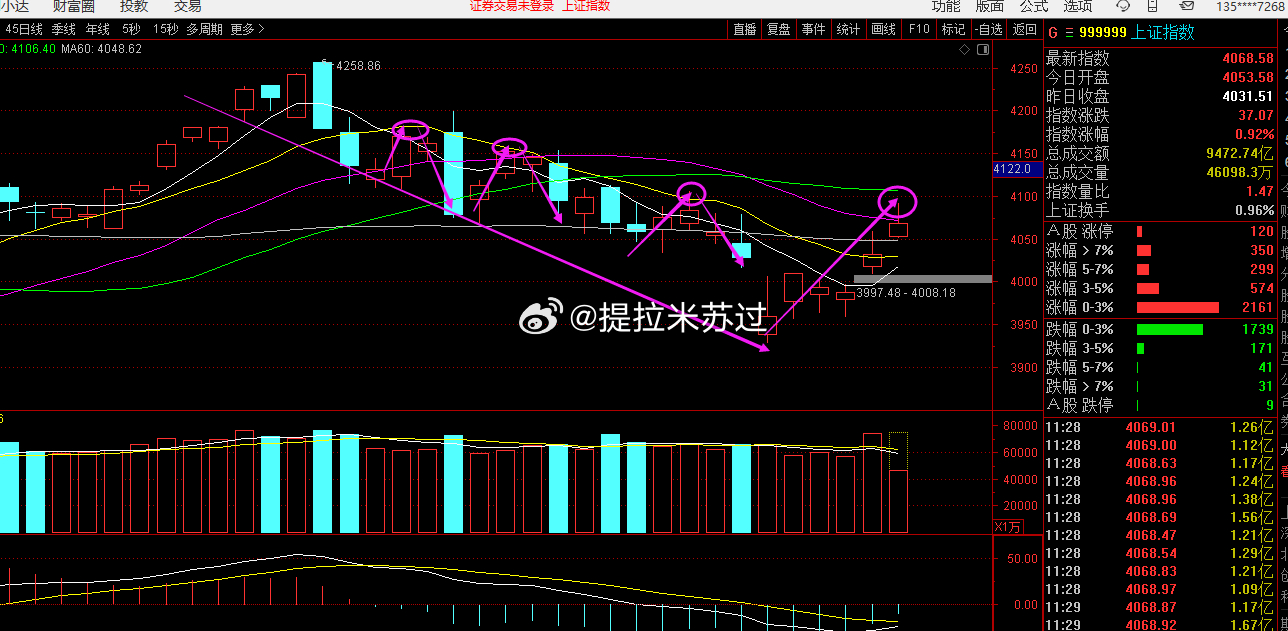Click the account number 135****7268
This screenshot has width=1288, height=631.
tap(1251, 6)
